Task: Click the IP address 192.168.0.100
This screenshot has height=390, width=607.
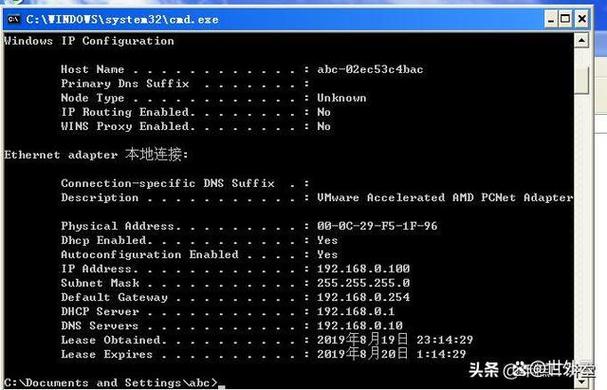Action: pos(364,268)
